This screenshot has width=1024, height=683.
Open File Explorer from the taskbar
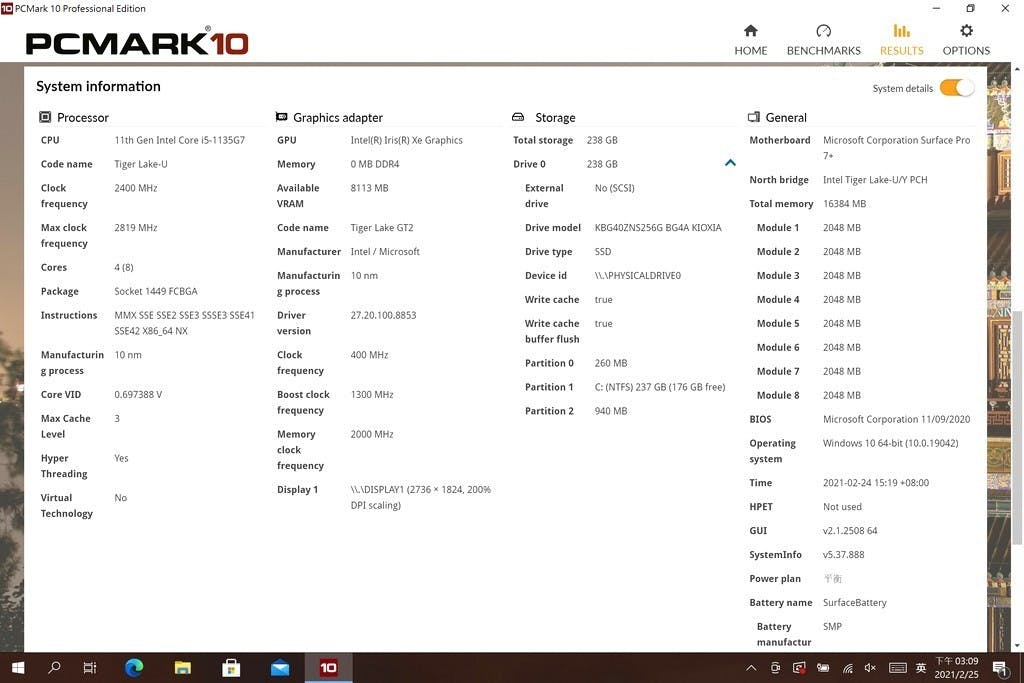(x=183, y=667)
